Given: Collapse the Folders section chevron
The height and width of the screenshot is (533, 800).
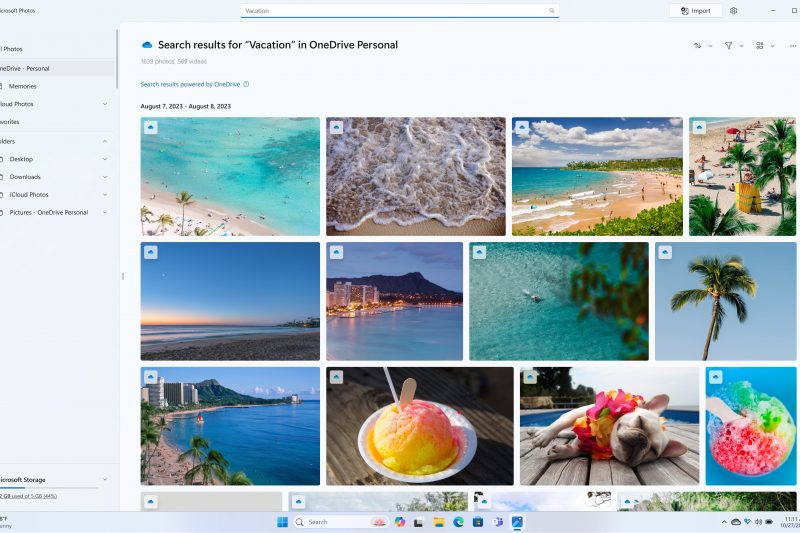Looking at the screenshot, I should point(105,141).
